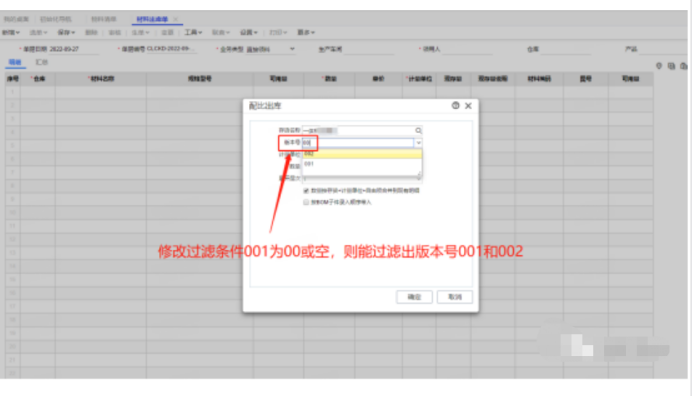Click the 单价 column header
The height and width of the screenshot is (396, 692).
(378, 79)
